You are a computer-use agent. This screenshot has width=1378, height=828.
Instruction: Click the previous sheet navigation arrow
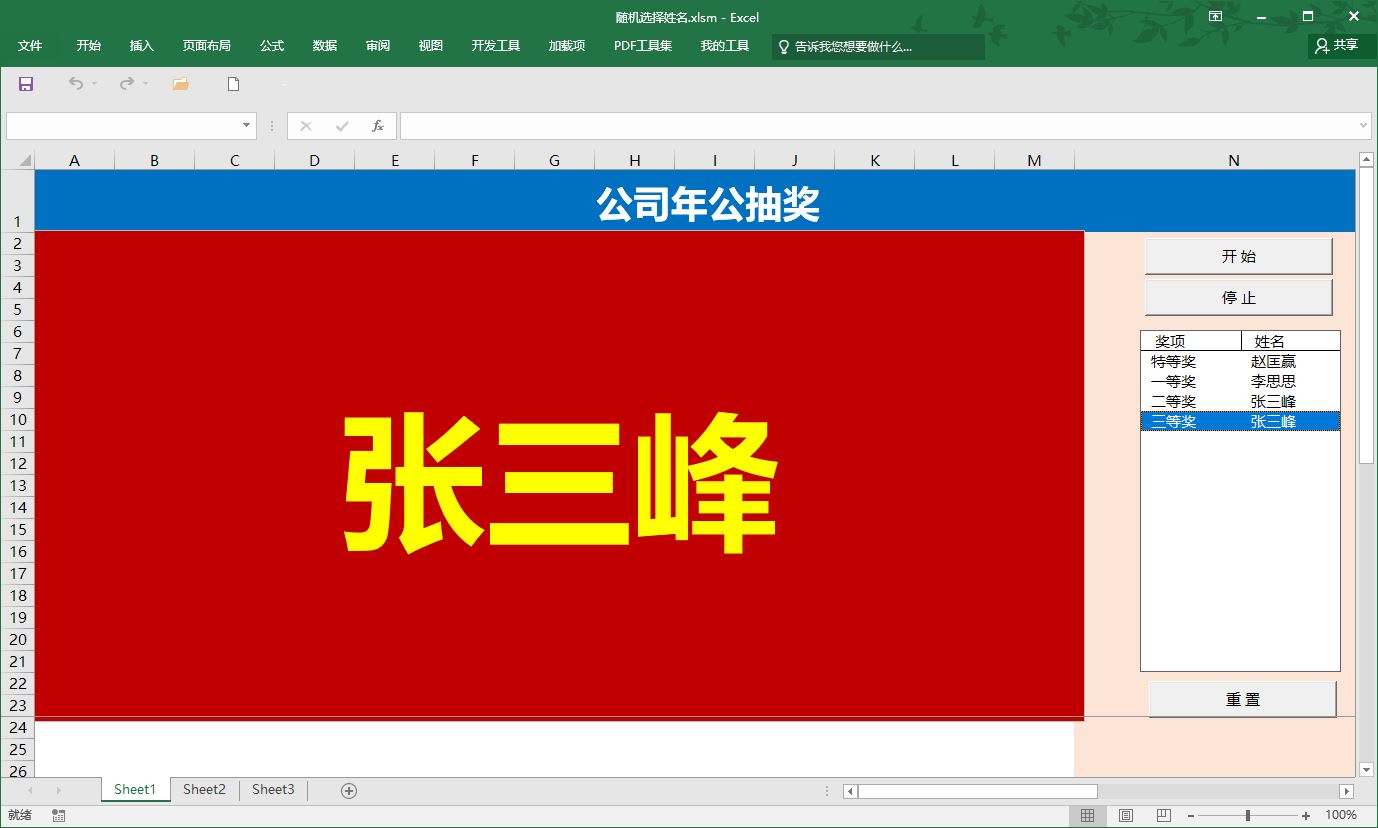[x=29, y=791]
